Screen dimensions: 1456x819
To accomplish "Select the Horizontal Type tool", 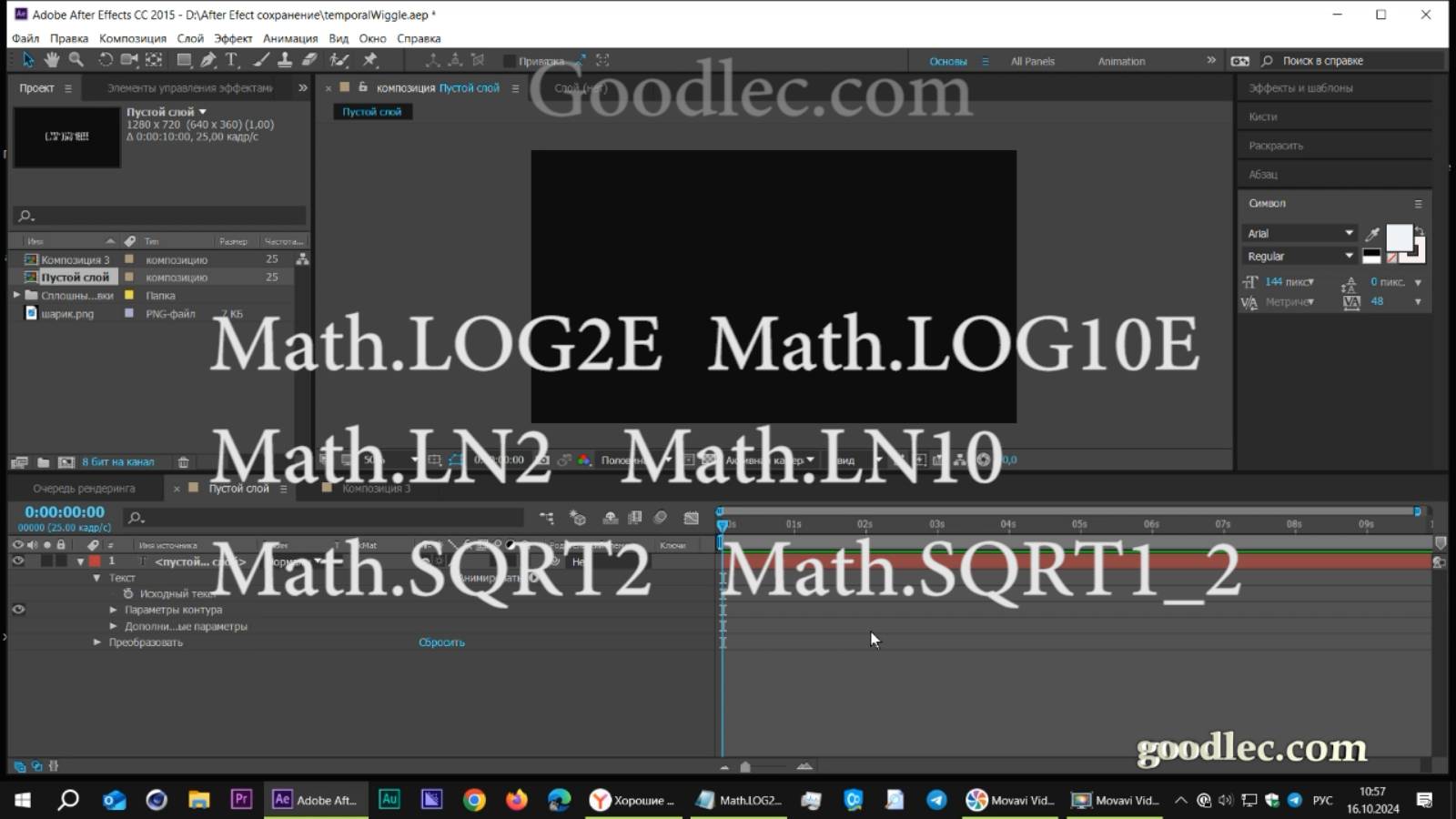I will (x=231, y=60).
